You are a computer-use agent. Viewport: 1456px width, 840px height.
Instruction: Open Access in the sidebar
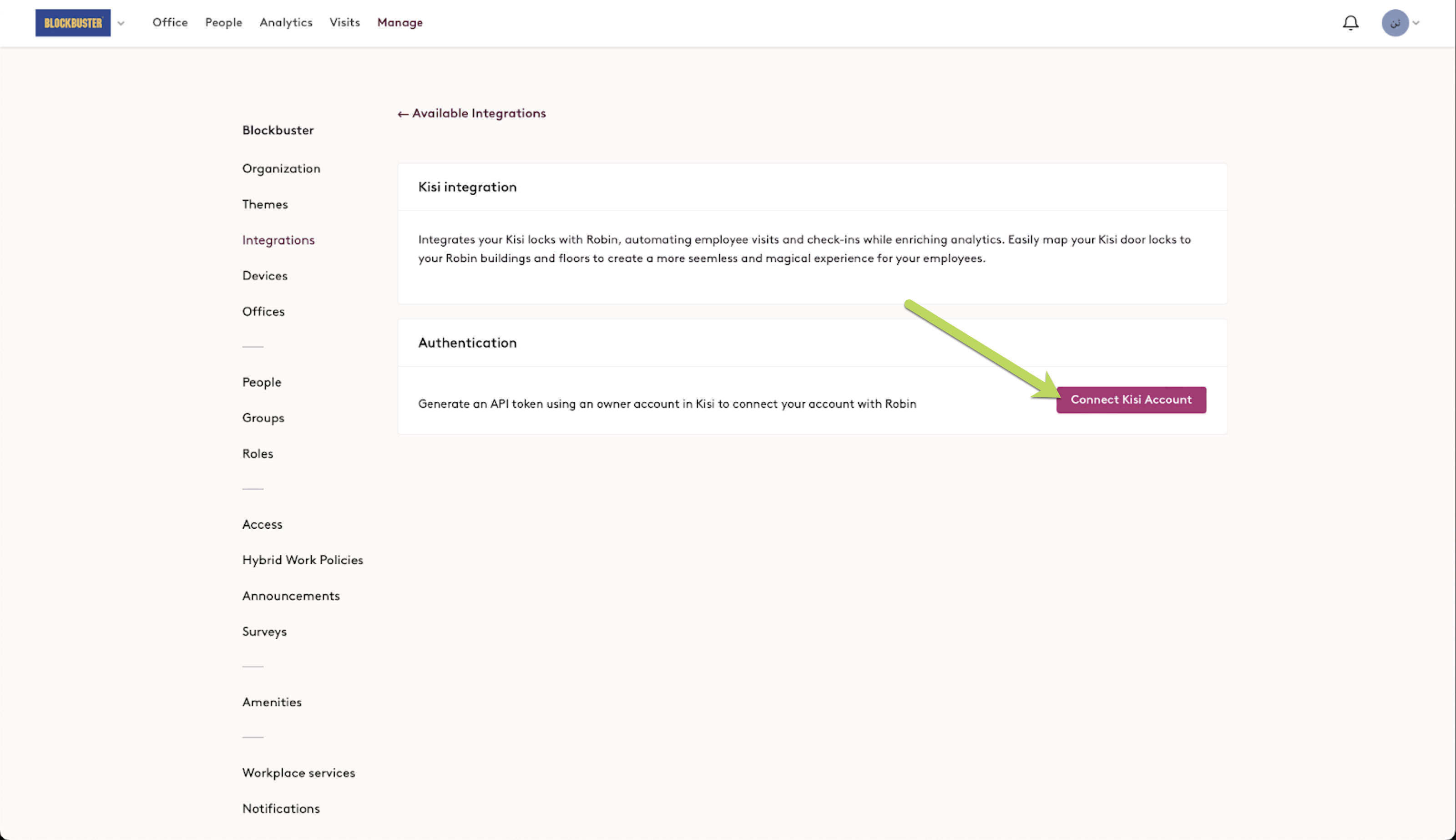tap(263, 524)
